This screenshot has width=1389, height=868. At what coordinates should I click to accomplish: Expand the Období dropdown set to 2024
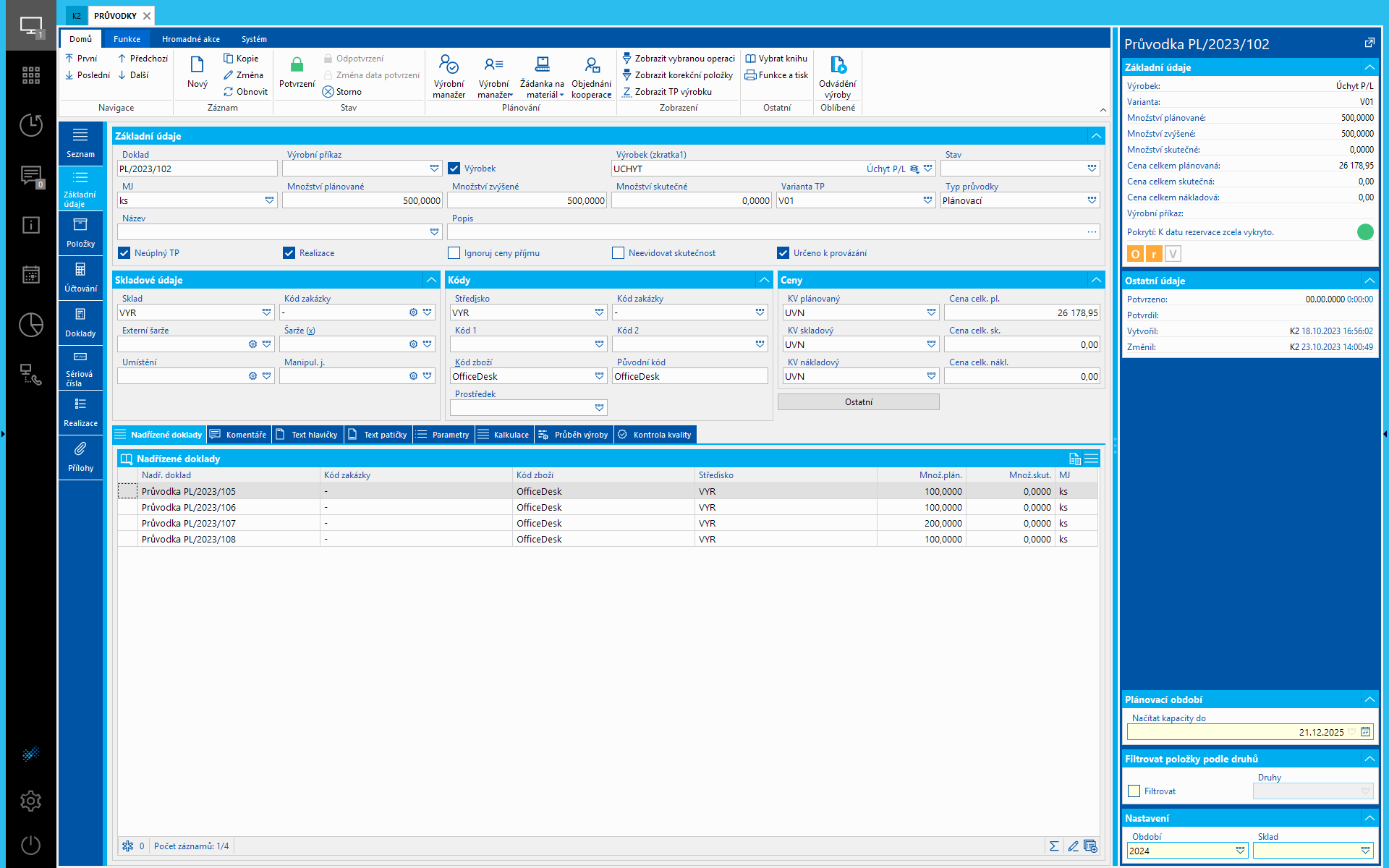1240,851
